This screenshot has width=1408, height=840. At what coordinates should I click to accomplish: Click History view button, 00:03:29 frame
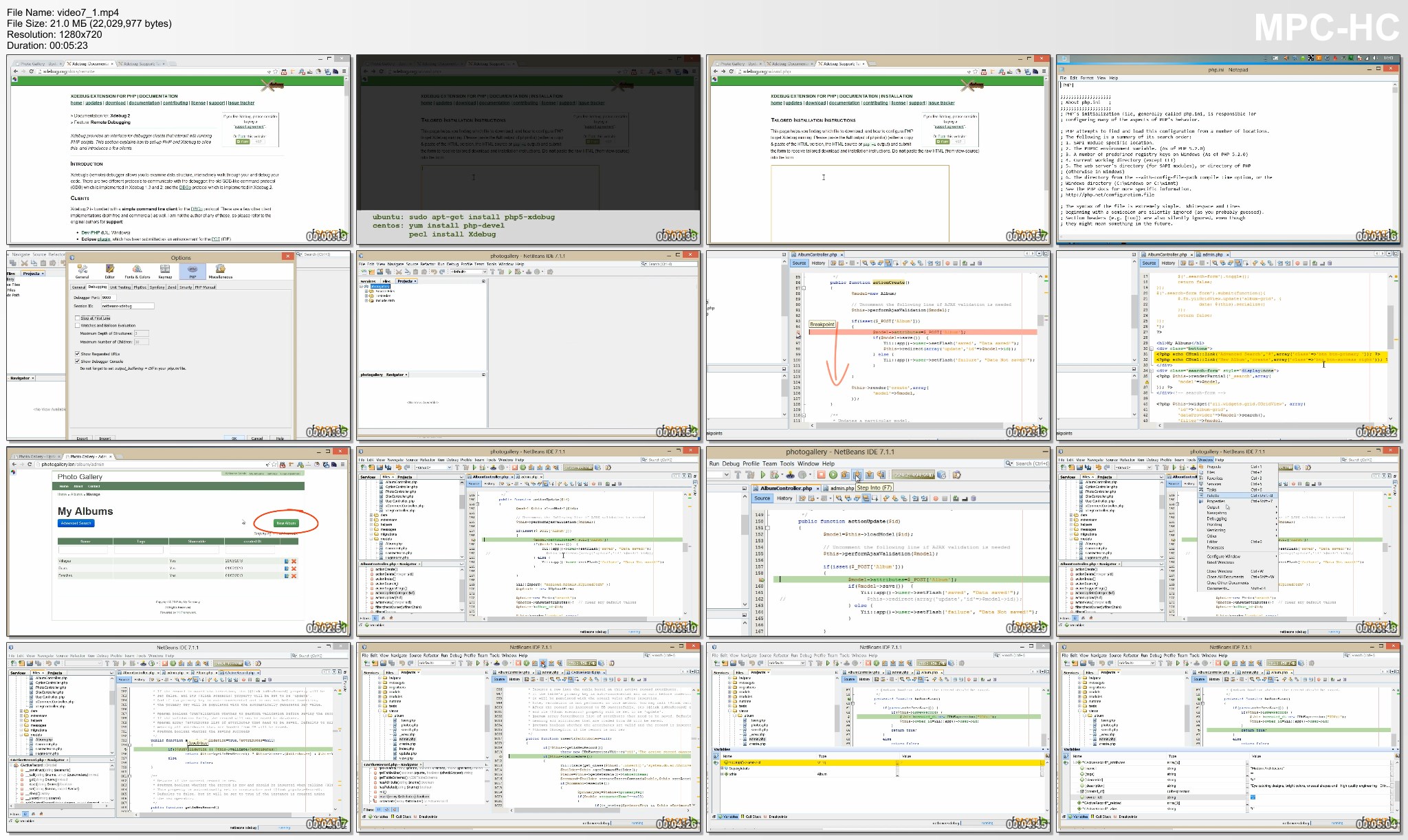click(x=784, y=498)
